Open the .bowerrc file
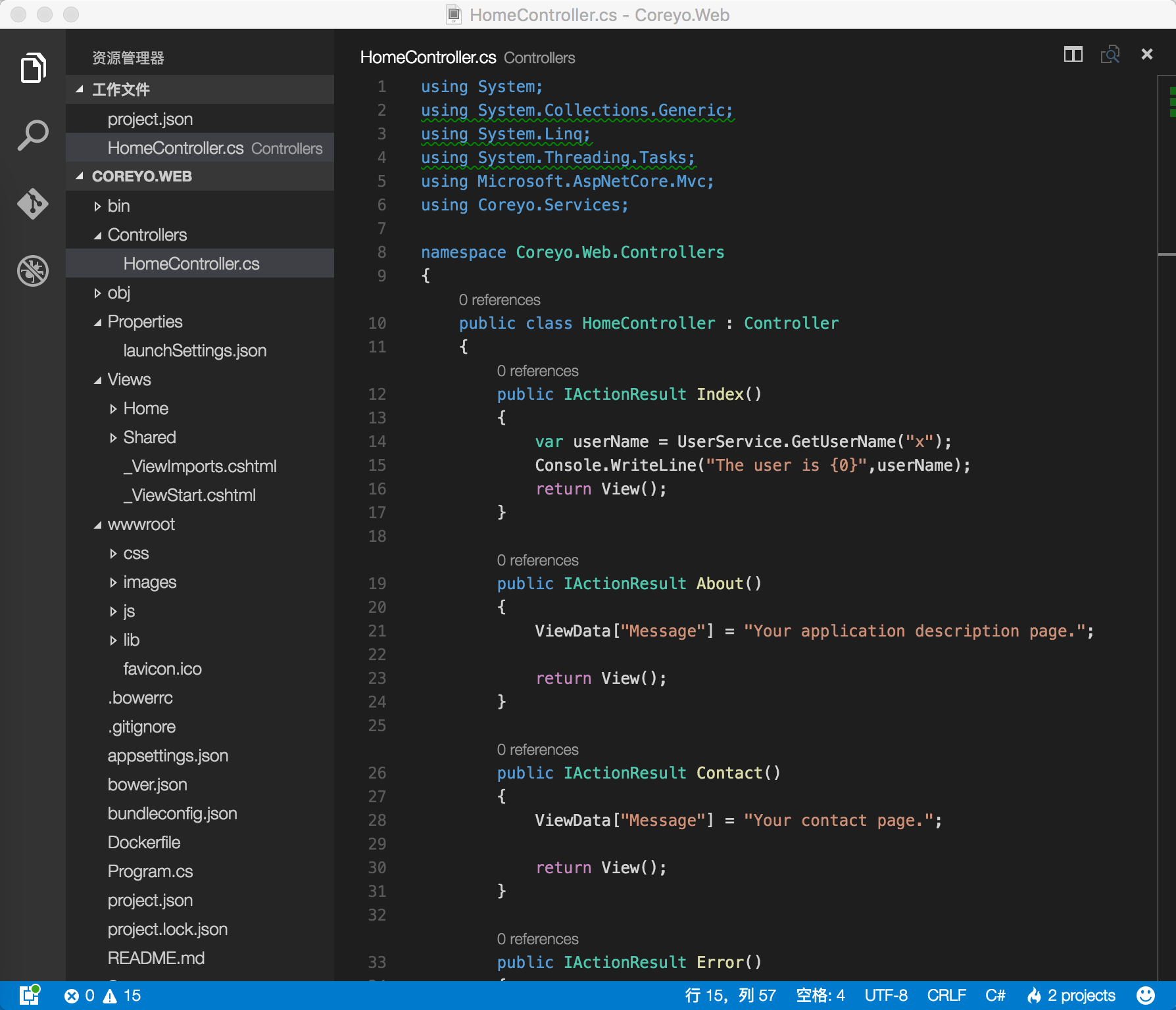Viewport: 1176px width, 1010px height. click(x=200, y=698)
